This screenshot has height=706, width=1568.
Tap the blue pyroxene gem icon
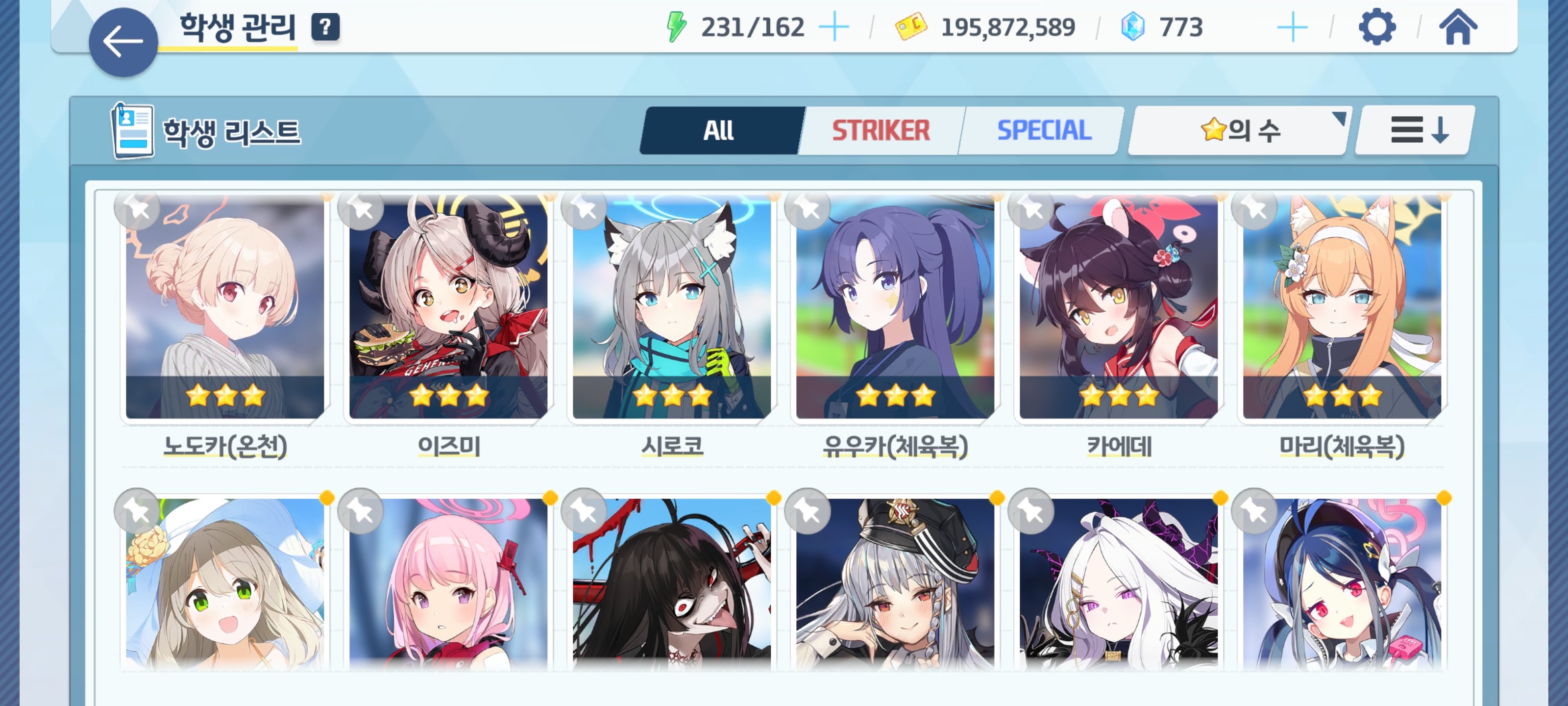coord(1133,27)
